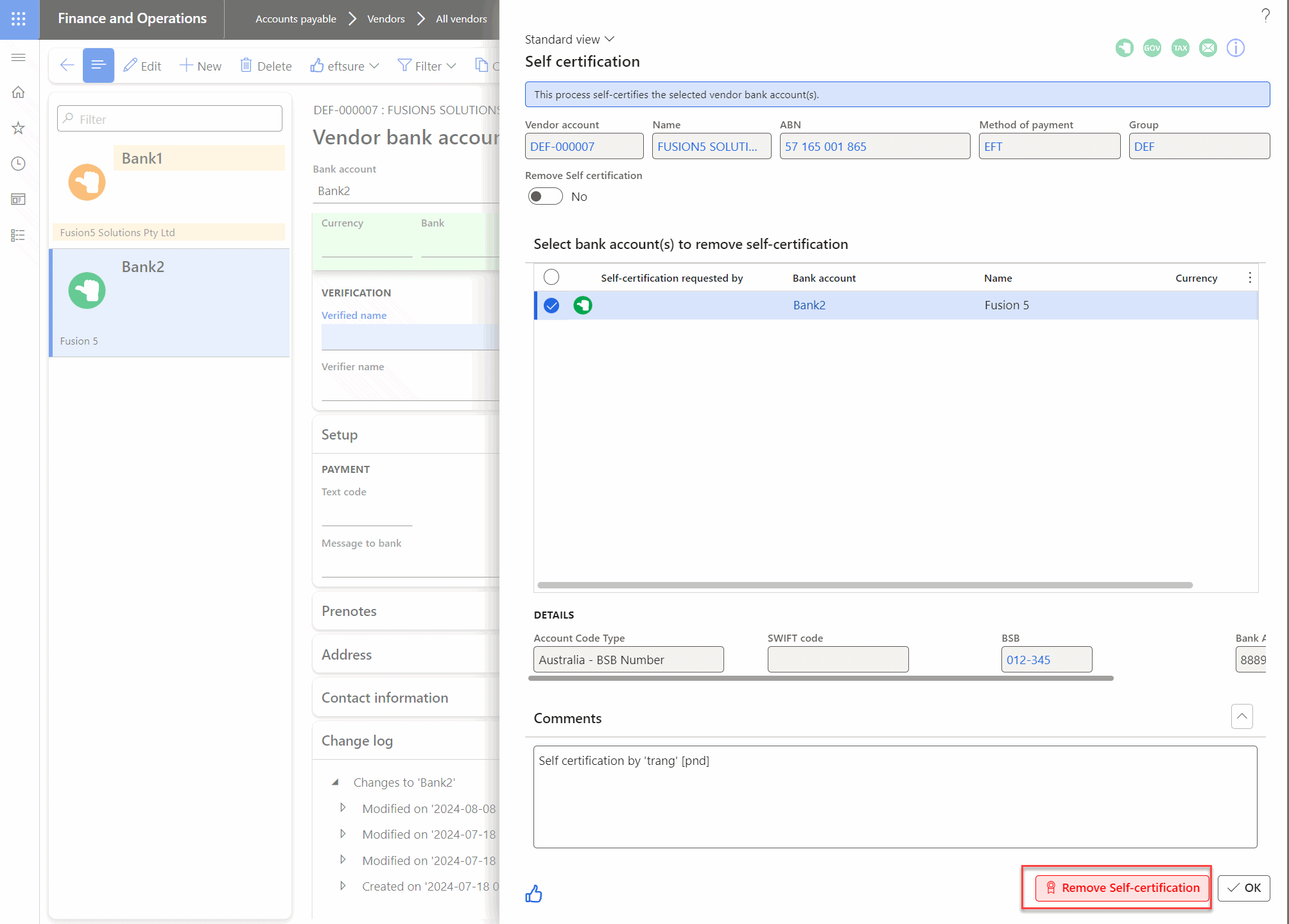Uncheck the Bank2 row selection checkmark

551,305
